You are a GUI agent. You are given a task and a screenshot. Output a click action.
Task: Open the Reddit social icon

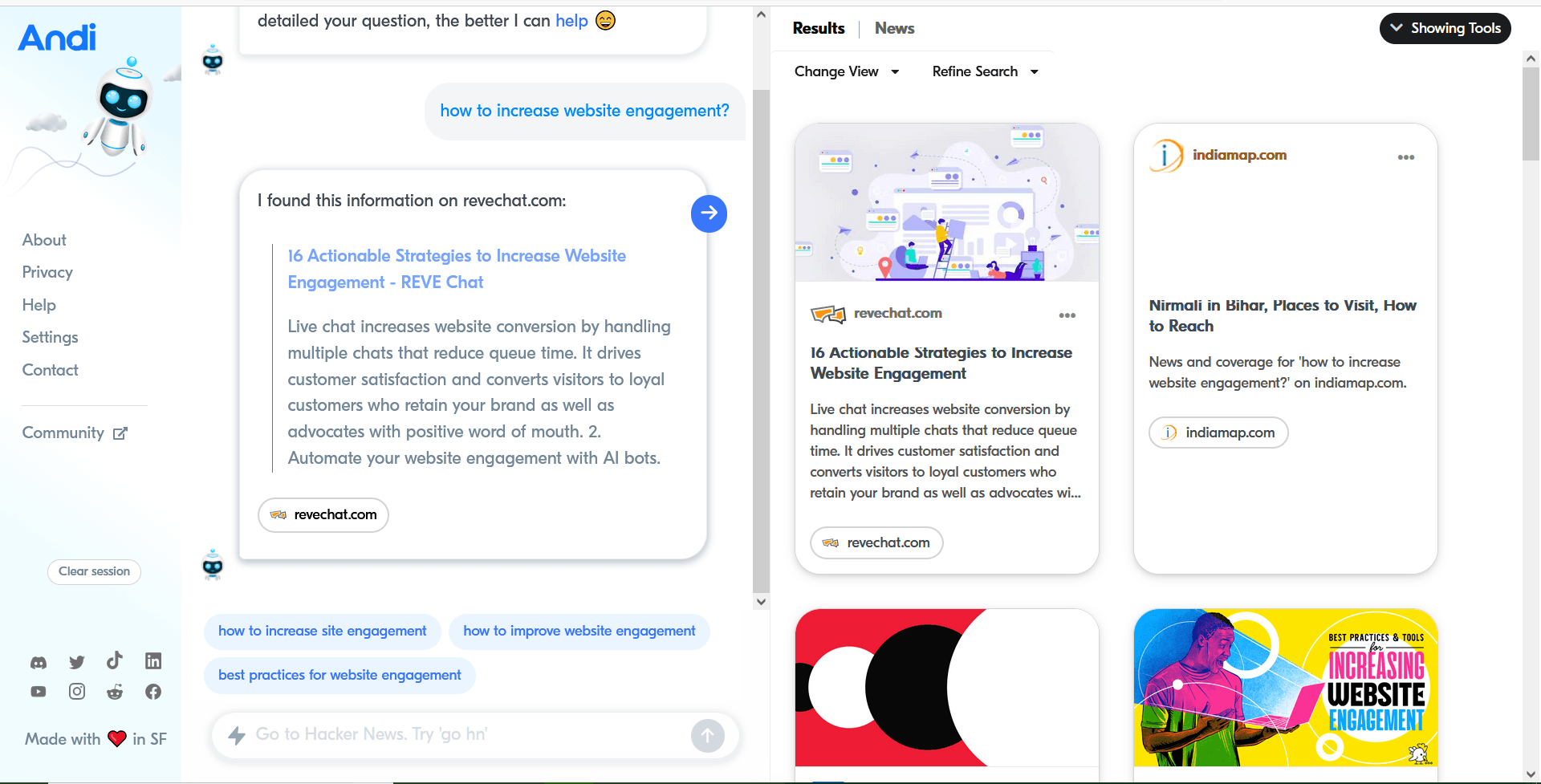point(115,692)
